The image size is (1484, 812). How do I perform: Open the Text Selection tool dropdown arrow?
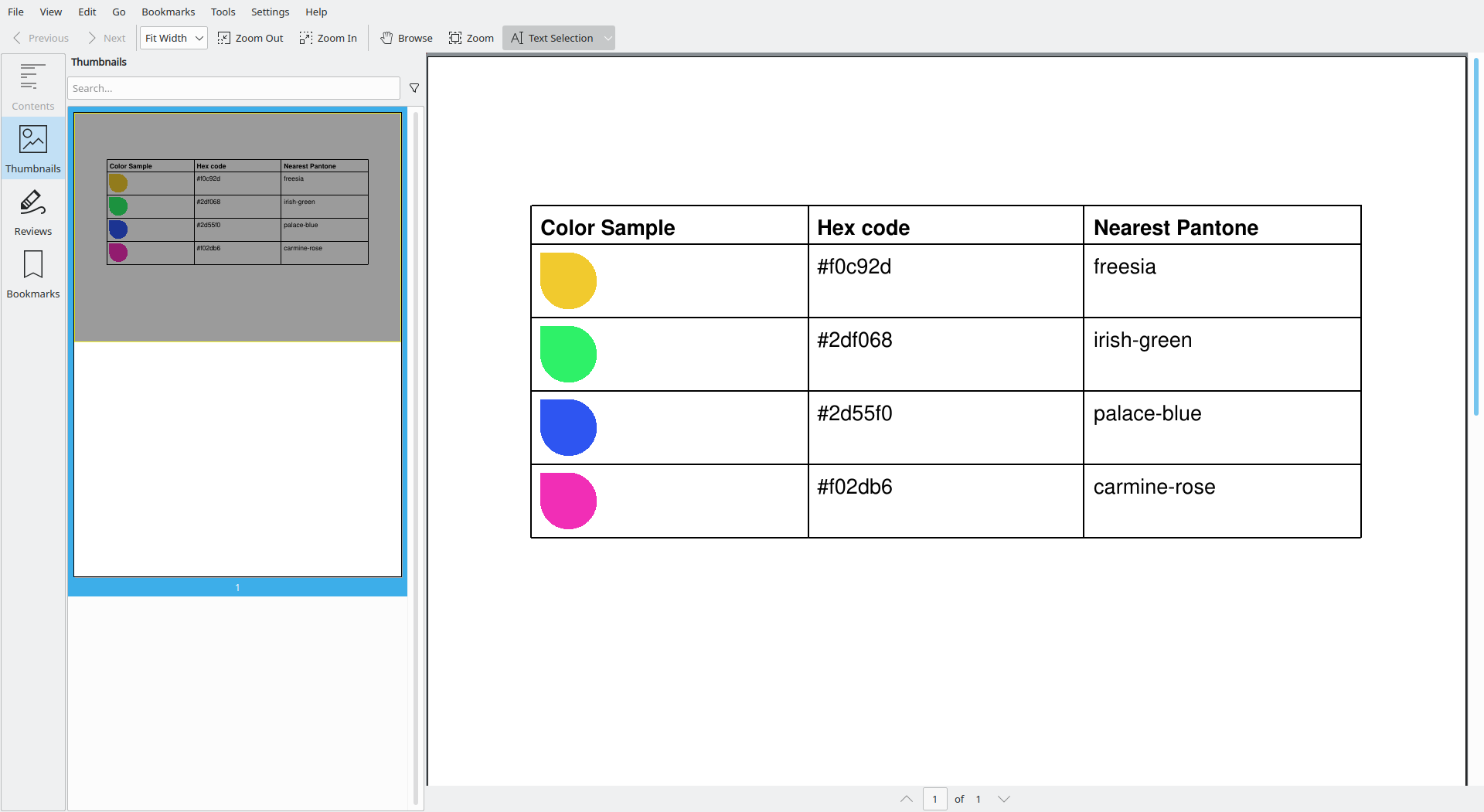[x=608, y=38]
